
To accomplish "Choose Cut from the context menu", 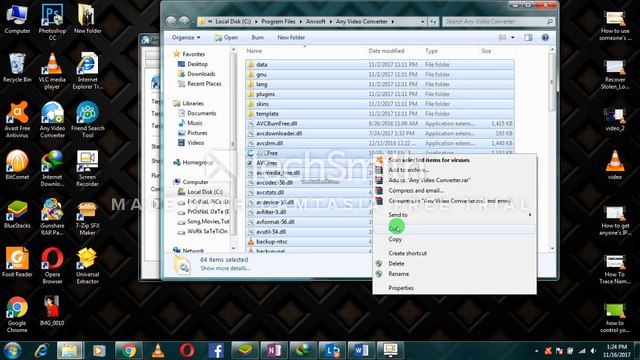I will [454, 229].
